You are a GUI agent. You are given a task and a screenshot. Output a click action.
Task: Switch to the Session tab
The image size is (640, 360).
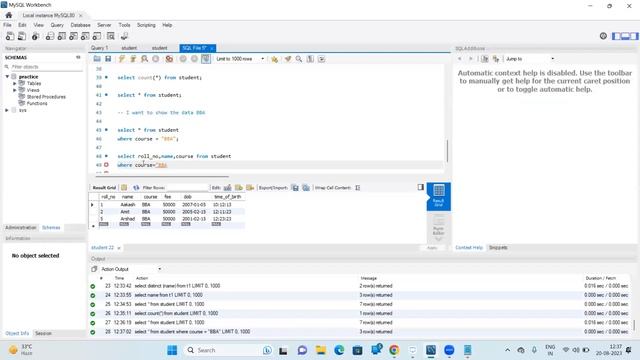43,333
